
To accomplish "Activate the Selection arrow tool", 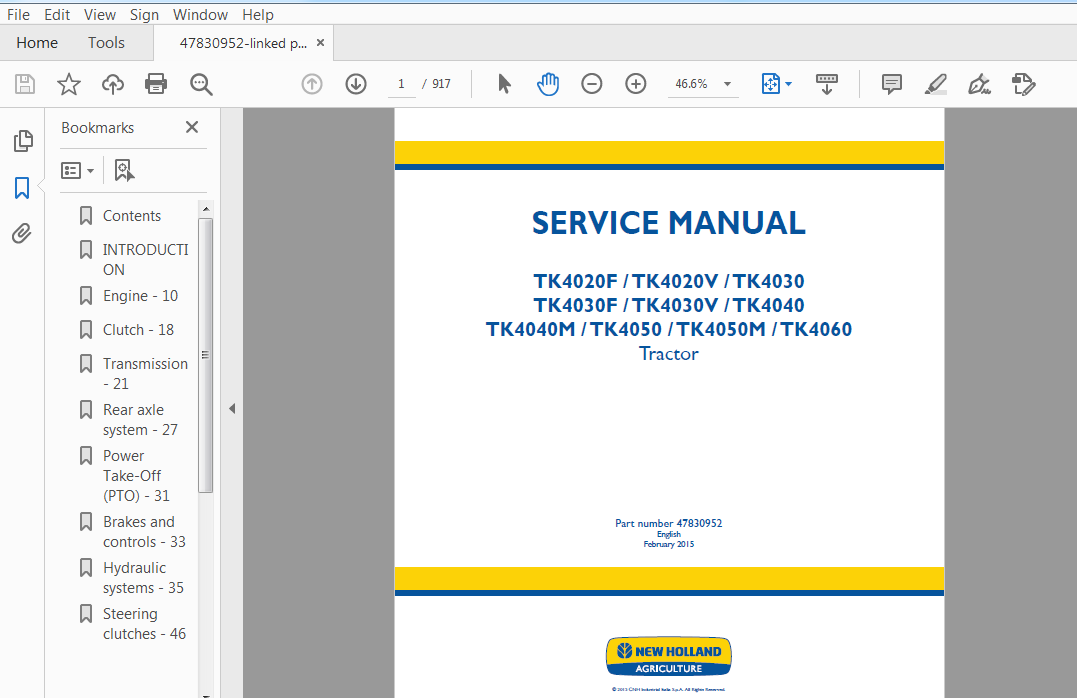I will coord(504,84).
